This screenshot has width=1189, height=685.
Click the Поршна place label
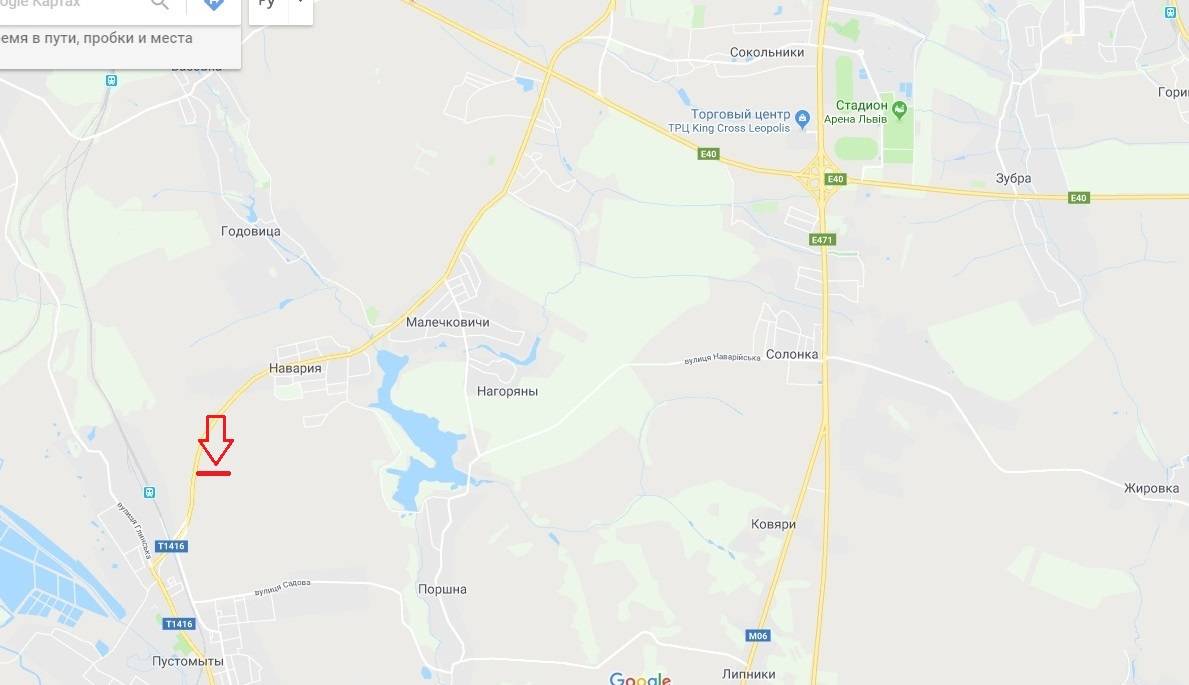pyautogui.click(x=442, y=589)
